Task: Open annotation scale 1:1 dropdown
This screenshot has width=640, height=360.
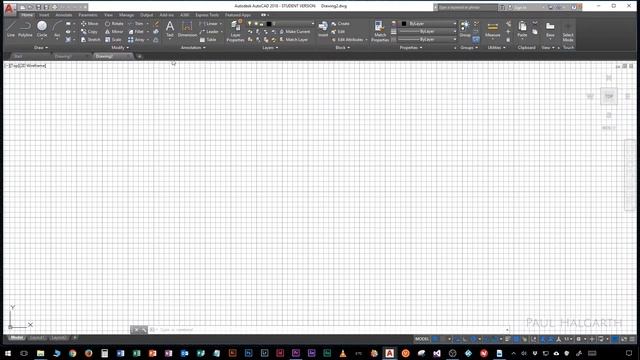Action: point(568,339)
